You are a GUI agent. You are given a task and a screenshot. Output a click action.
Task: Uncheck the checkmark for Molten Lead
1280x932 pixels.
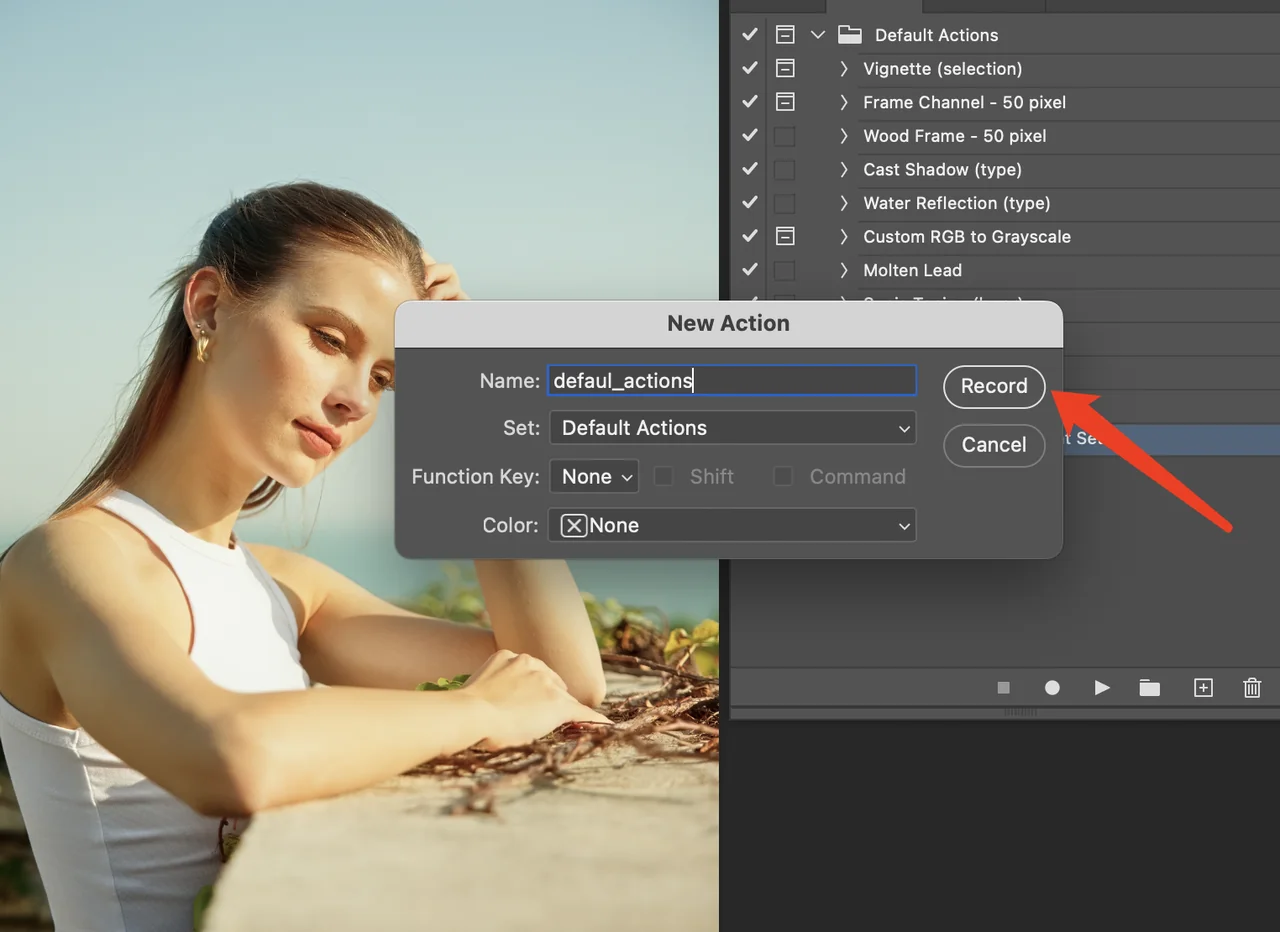[750, 270]
